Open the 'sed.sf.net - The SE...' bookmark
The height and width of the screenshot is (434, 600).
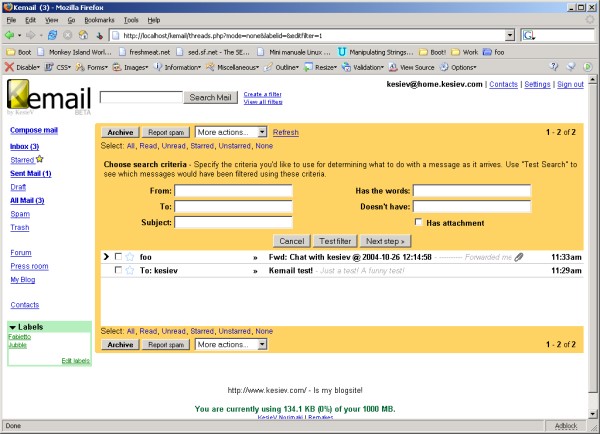point(214,52)
